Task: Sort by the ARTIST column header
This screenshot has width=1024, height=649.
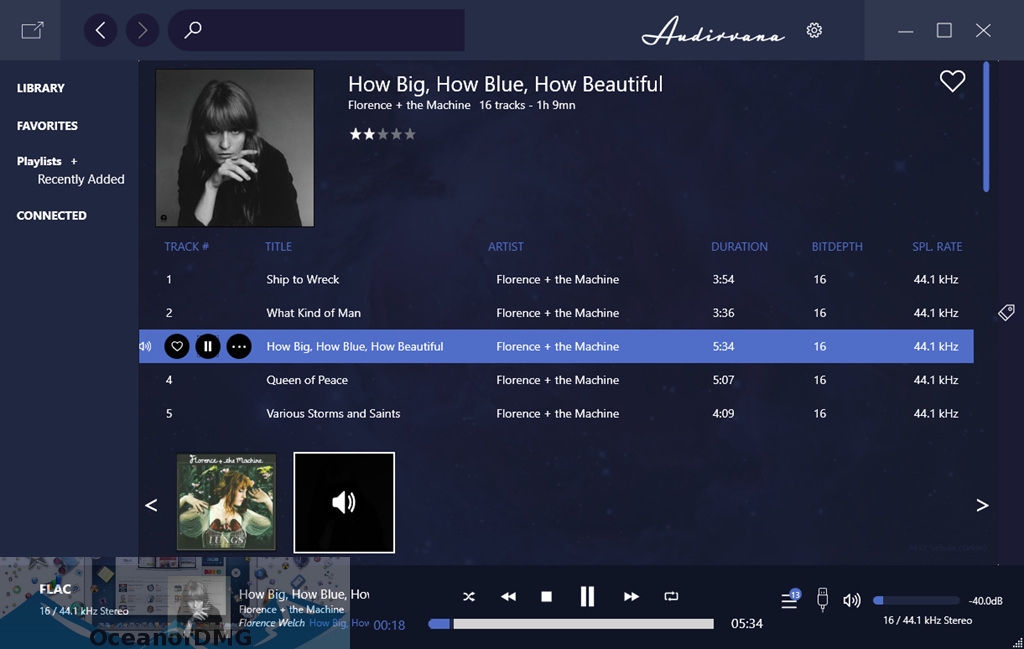Action: (505, 247)
